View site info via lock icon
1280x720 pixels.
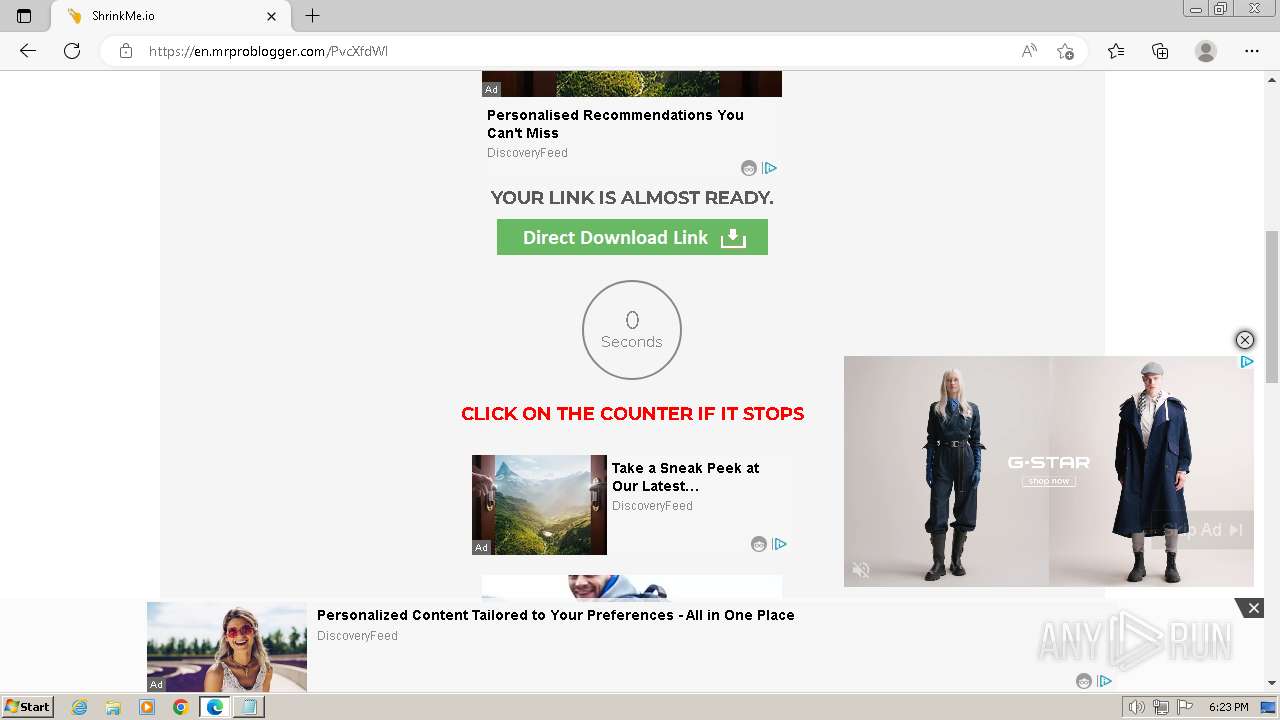pyautogui.click(x=126, y=51)
